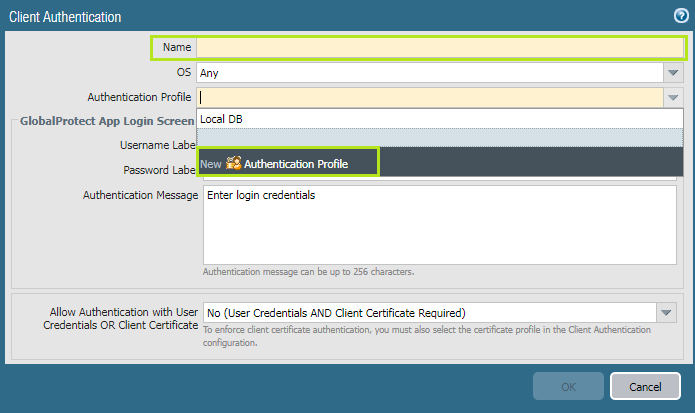Expand the Allow Authentication dropdown arrow
Screen dimensions: 695x413
[x=668, y=313]
